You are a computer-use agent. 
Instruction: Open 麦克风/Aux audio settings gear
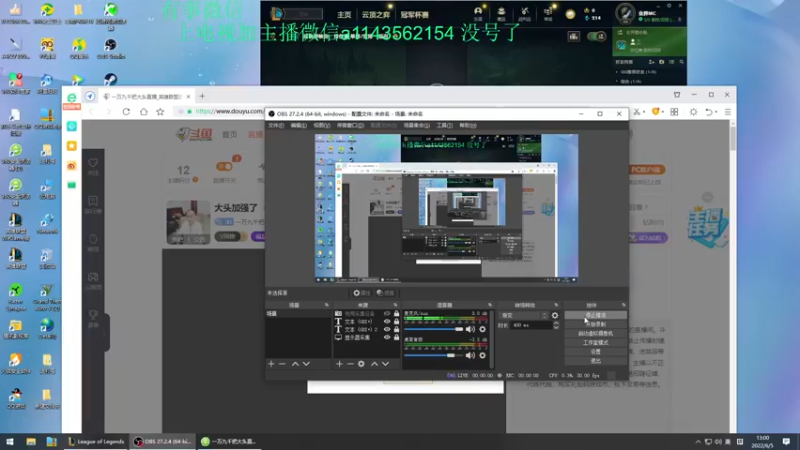click(483, 329)
